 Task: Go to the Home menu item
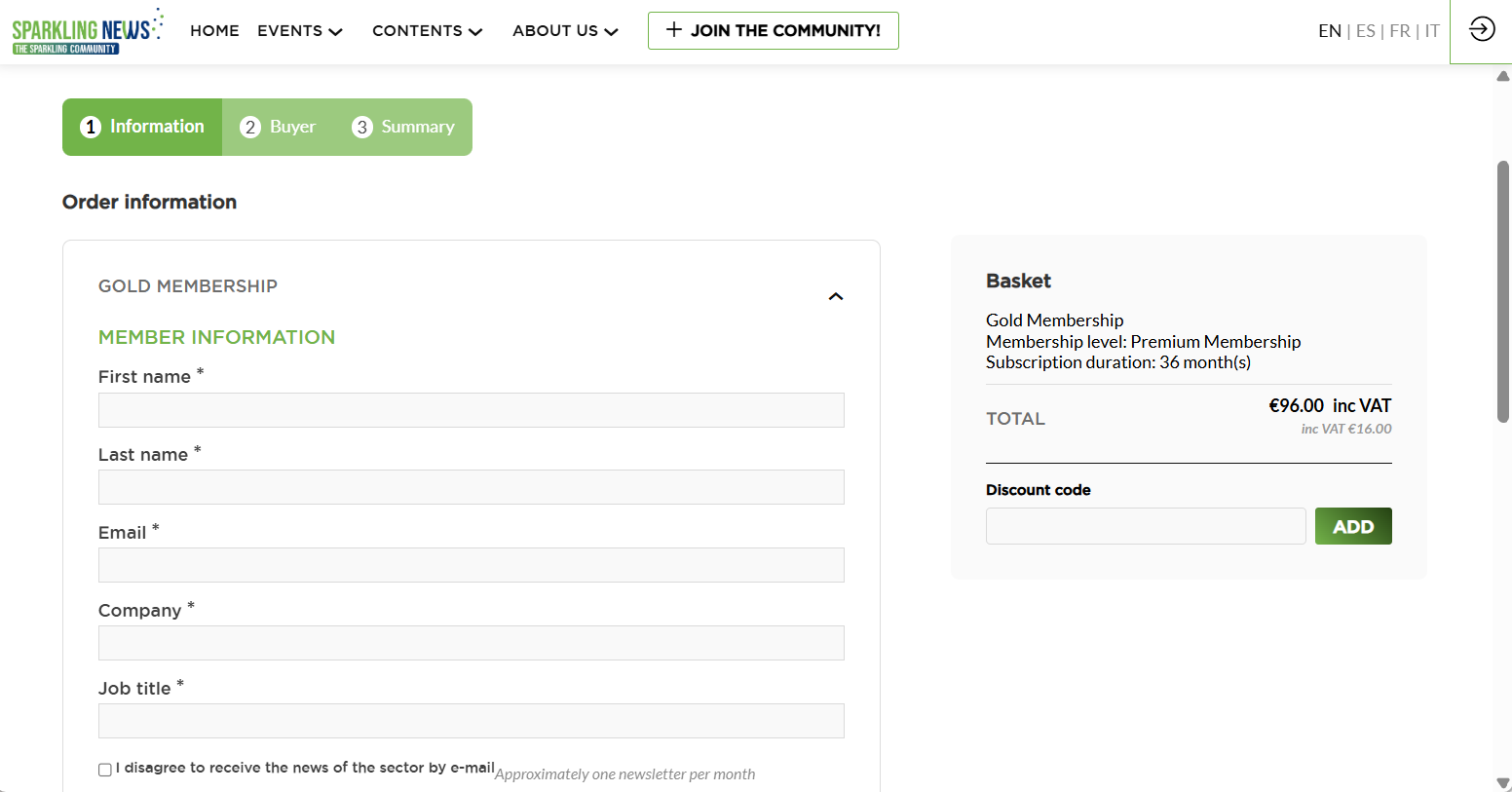[x=214, y=31]
